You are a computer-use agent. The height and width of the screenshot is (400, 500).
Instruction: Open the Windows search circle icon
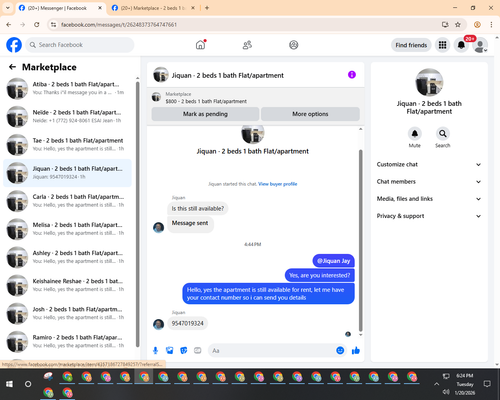[x=28, y=384]
